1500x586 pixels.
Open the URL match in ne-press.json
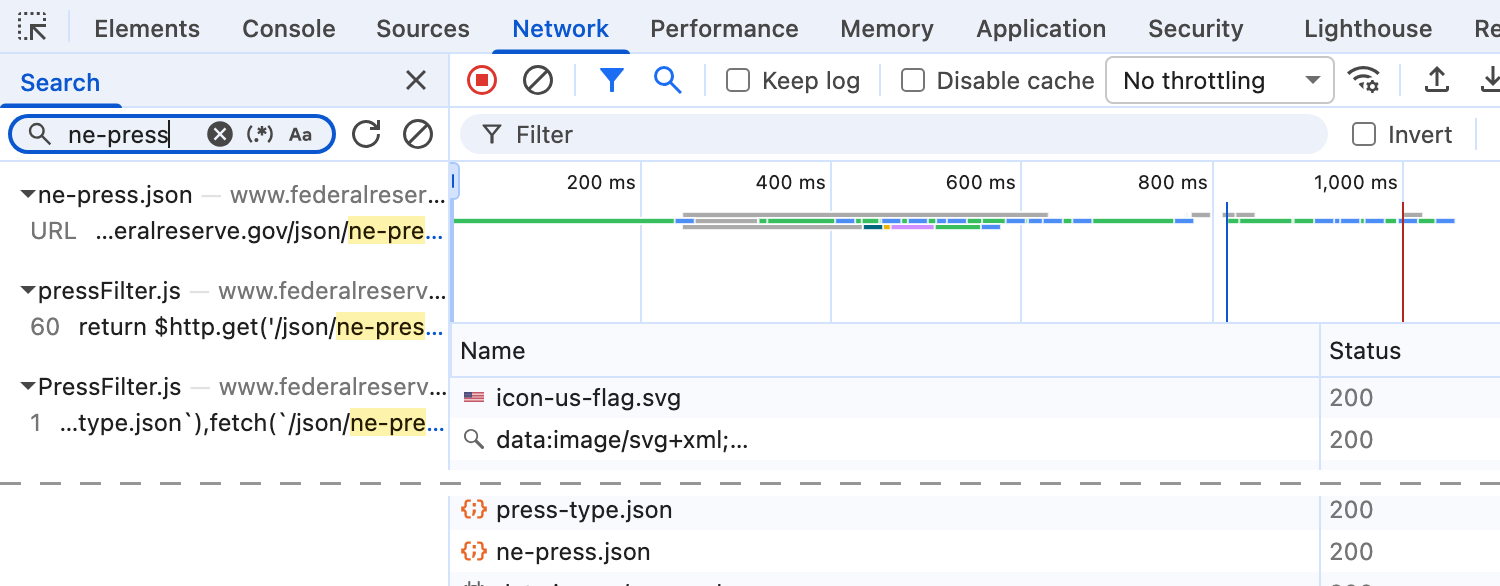click(237, 231)
